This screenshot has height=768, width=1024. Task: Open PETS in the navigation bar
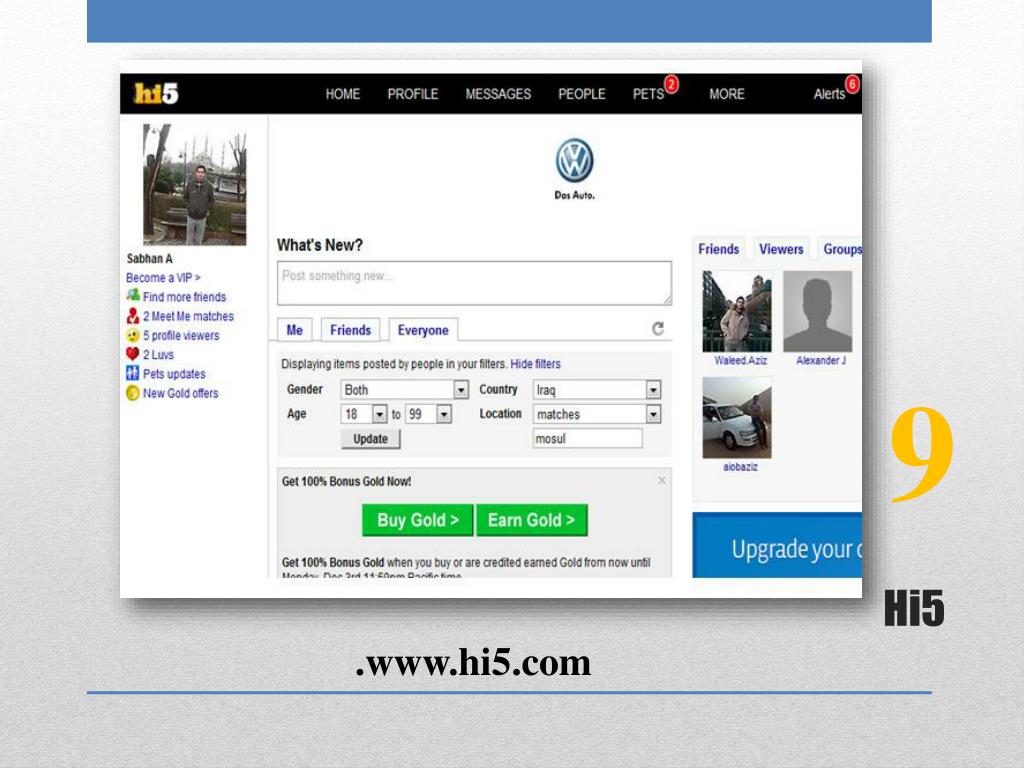click(x=648, y=94)
